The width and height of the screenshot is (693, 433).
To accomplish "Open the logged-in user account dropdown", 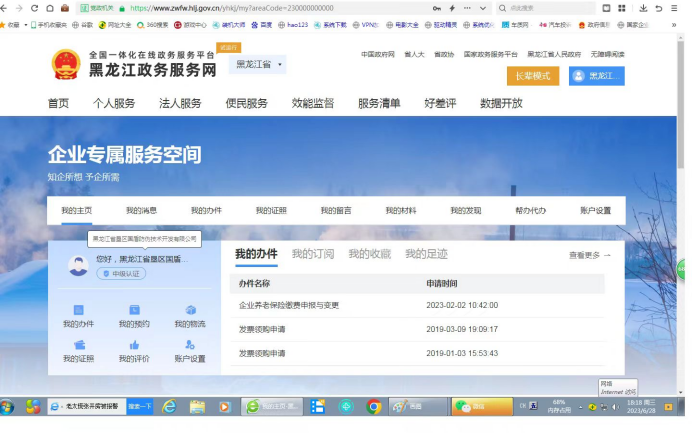I will pyautogui.click(x=596, y=76).
